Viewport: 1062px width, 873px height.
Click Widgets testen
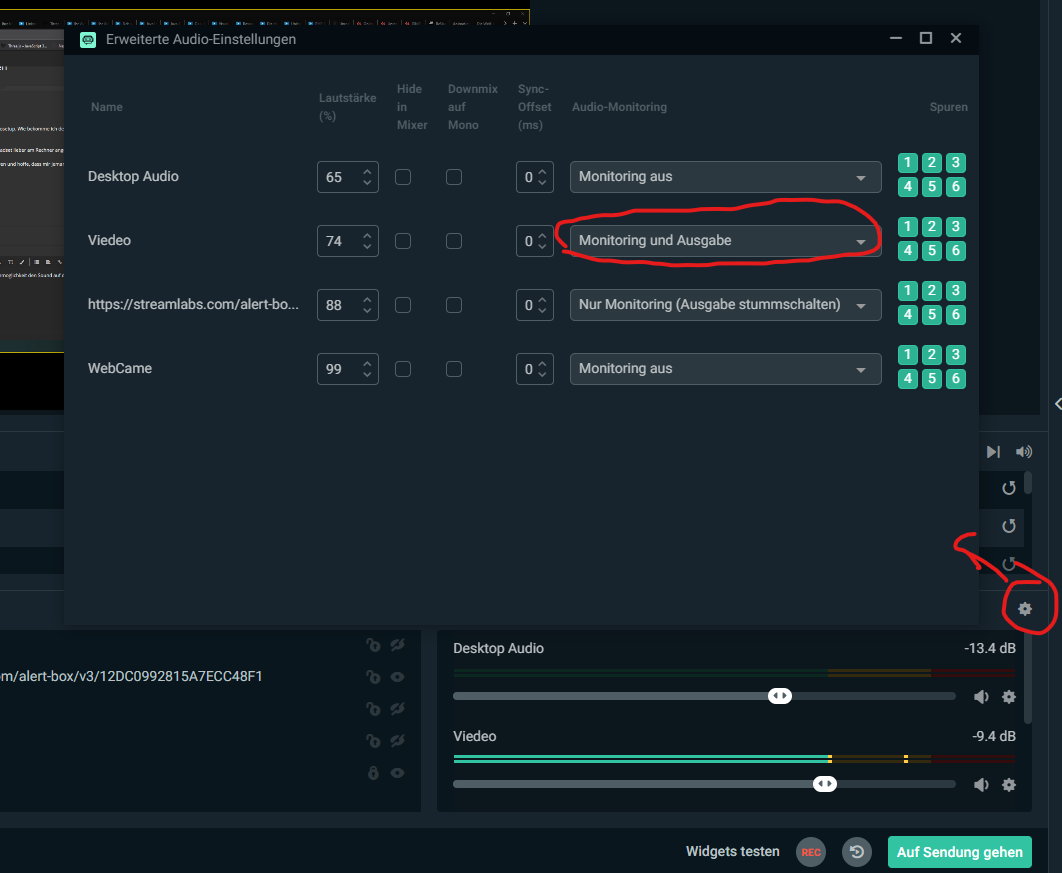tap(732, 852)
